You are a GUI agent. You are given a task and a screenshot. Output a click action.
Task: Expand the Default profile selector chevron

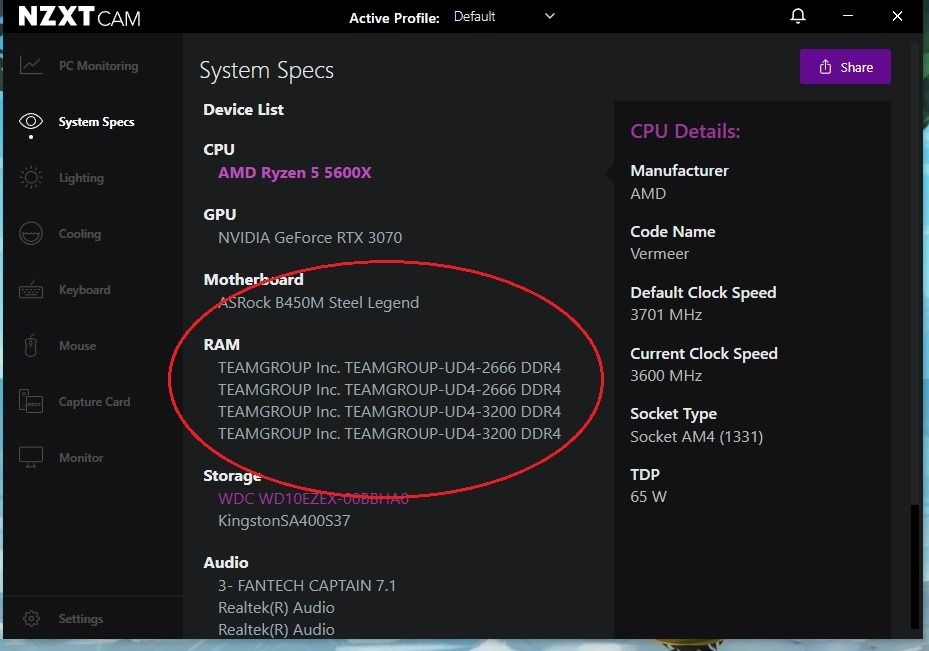[x=548, y=16]
